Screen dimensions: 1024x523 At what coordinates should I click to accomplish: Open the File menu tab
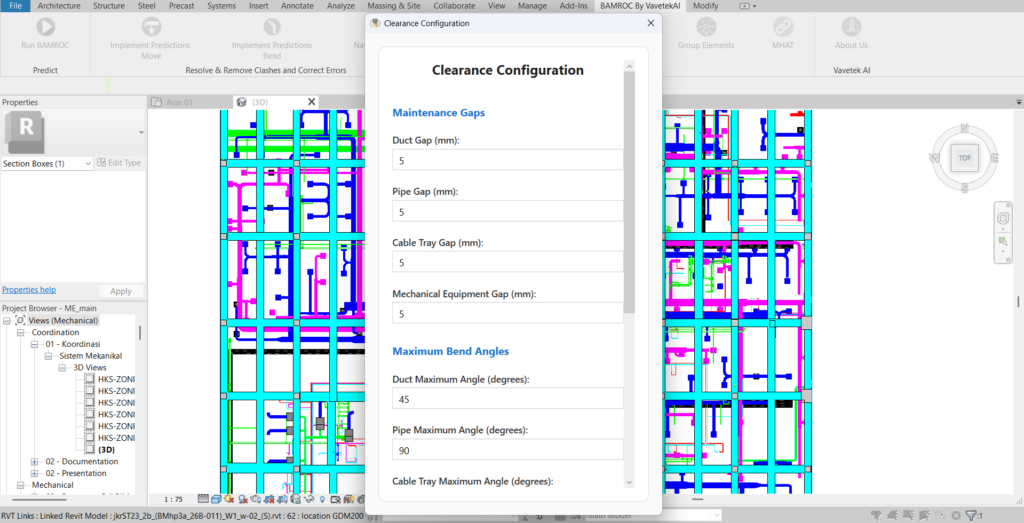15,6
